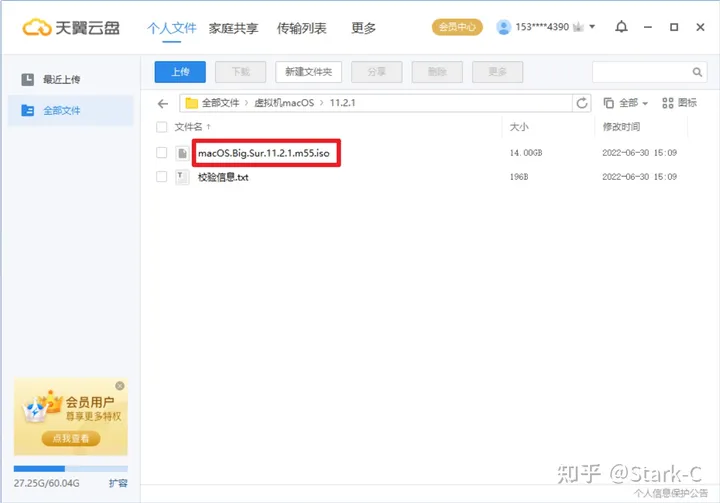Click the 会员用户 promo banner image

click(x=71, y=417)
